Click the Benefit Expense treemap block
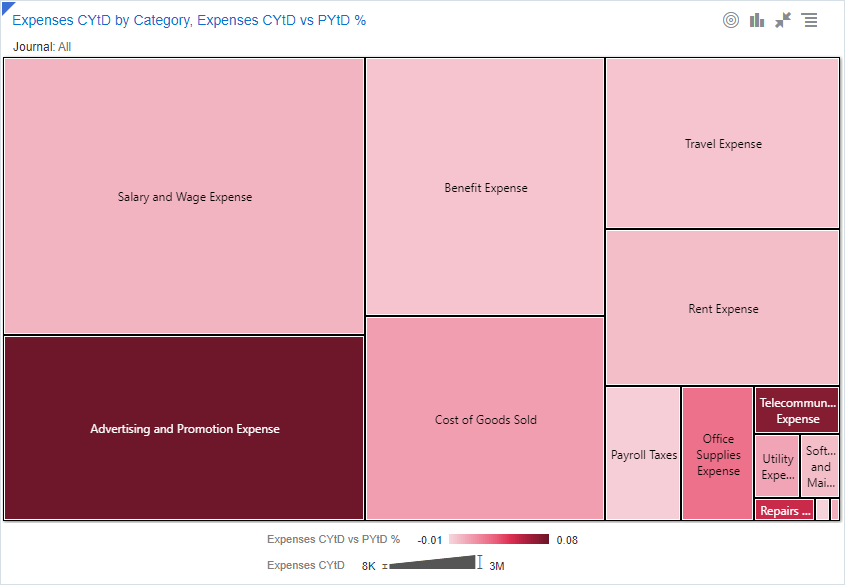Image resolution: width=845 pixels, height=585 pixels. [x=485, y=187]
